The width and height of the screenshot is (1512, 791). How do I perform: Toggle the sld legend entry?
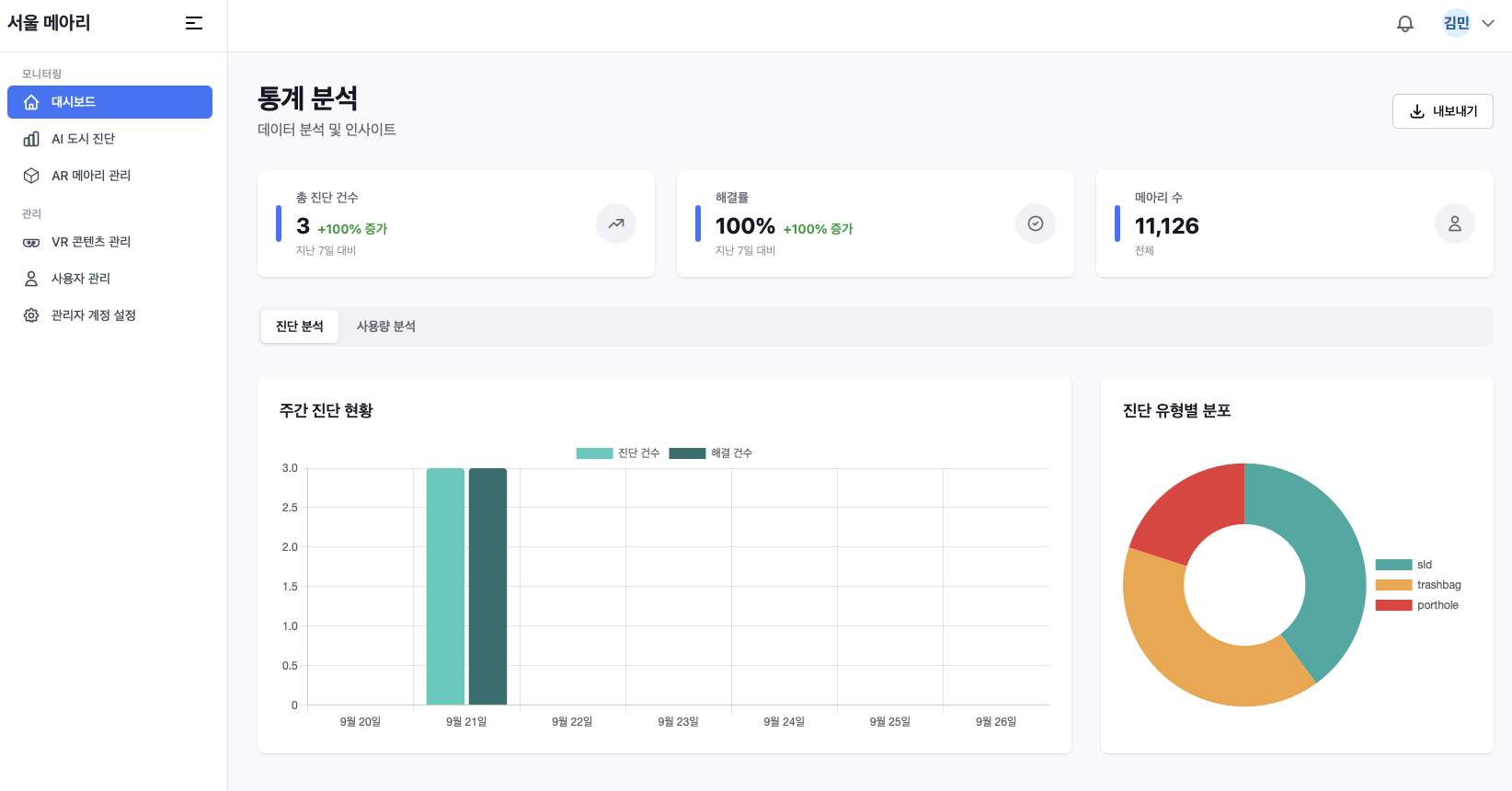point(1403,565)
